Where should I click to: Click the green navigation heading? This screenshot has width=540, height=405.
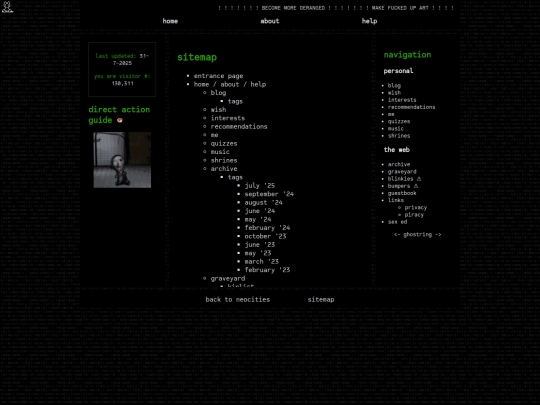(407, 55)
